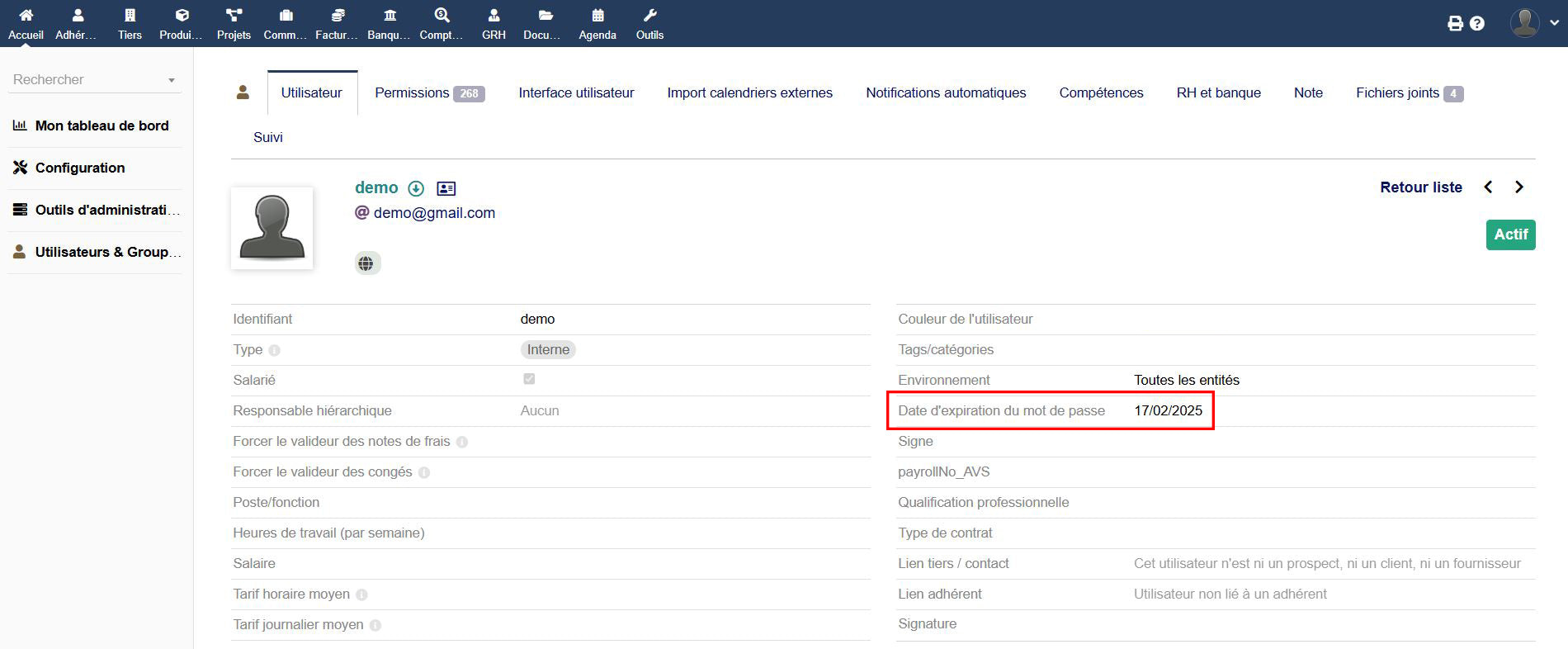Viewport: 1568px width, 649px height.
Task: Click the Retour liste link
Action: 1420,187
